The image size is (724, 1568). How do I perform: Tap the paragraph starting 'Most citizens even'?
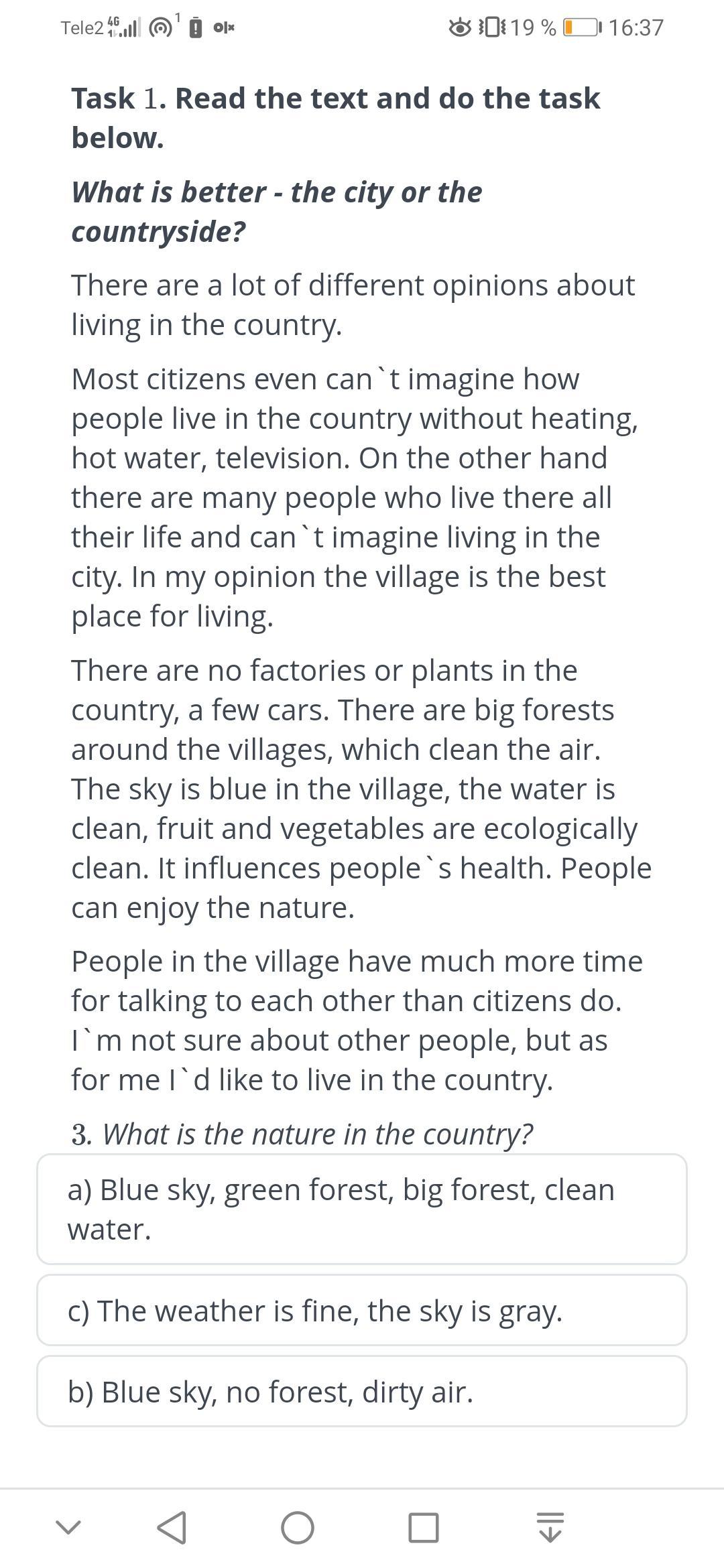coord(355,497)
